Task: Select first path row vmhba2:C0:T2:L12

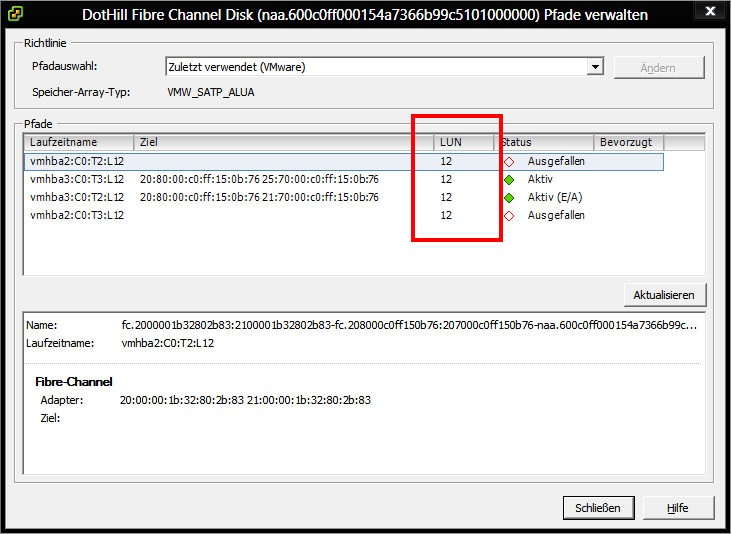Action: pos(77,162)
